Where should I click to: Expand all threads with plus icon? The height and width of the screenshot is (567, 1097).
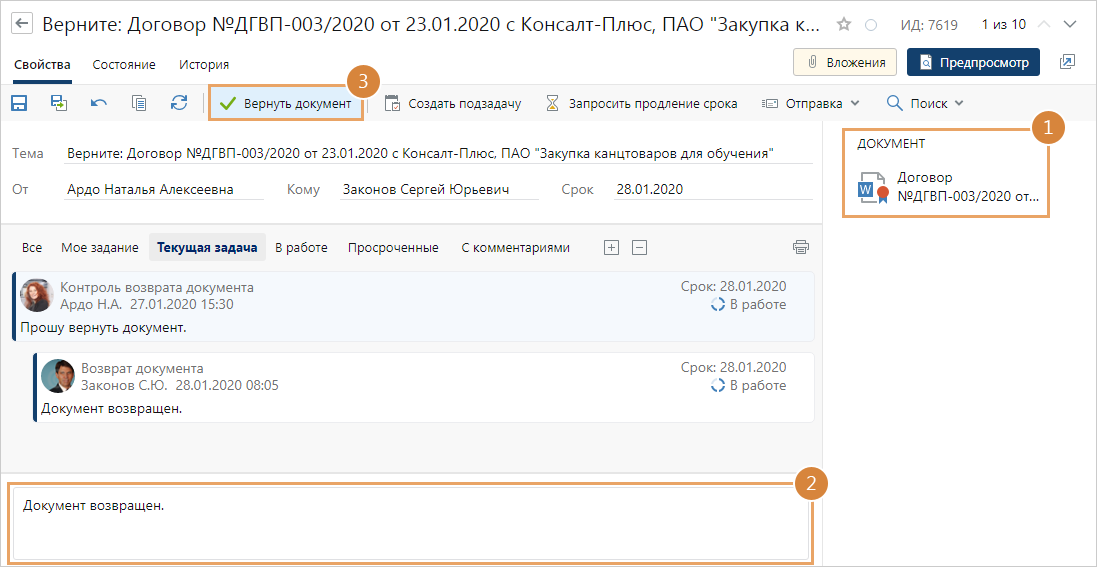coord(612,247)
